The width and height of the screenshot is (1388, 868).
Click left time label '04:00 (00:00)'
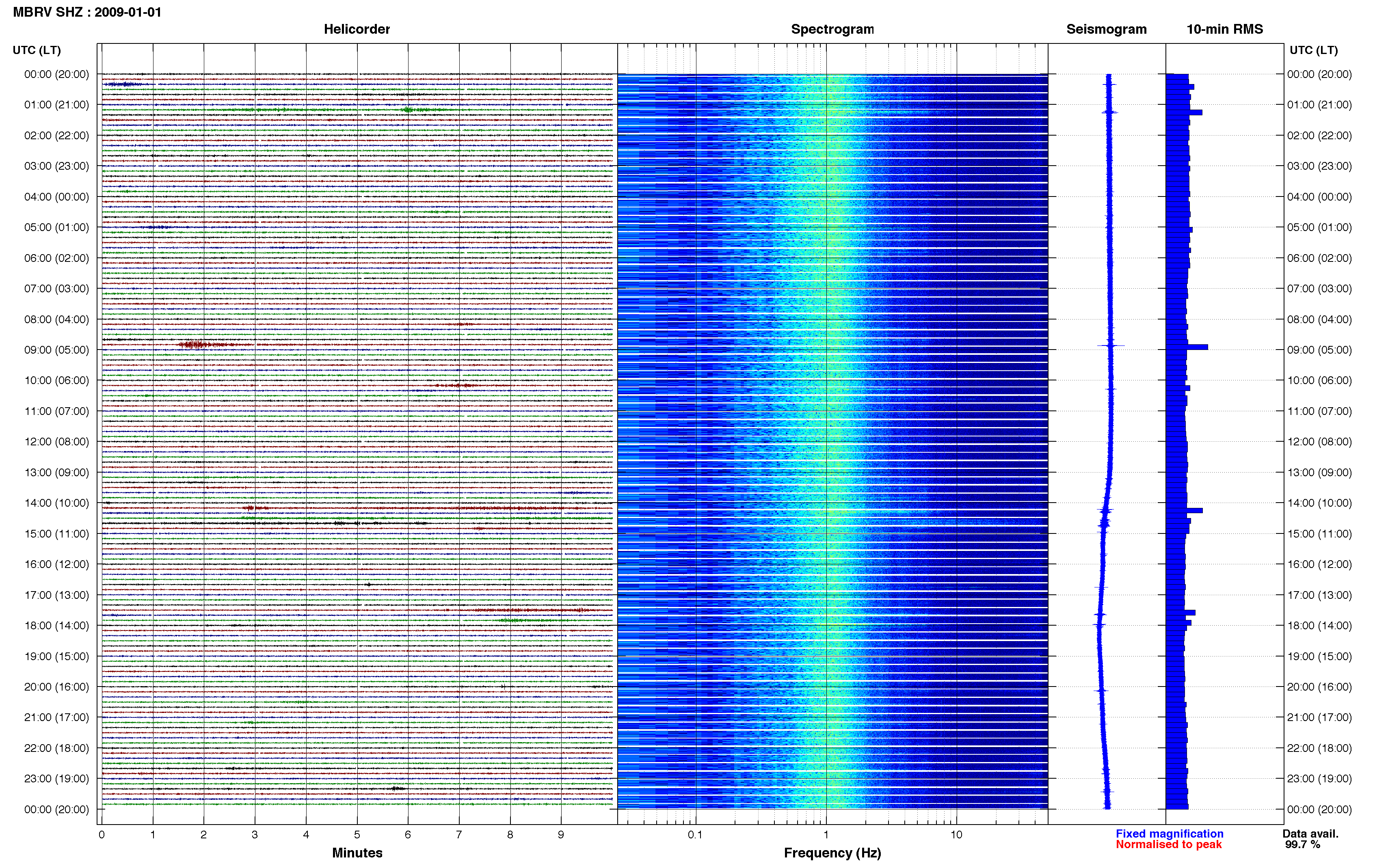point(56,196)
